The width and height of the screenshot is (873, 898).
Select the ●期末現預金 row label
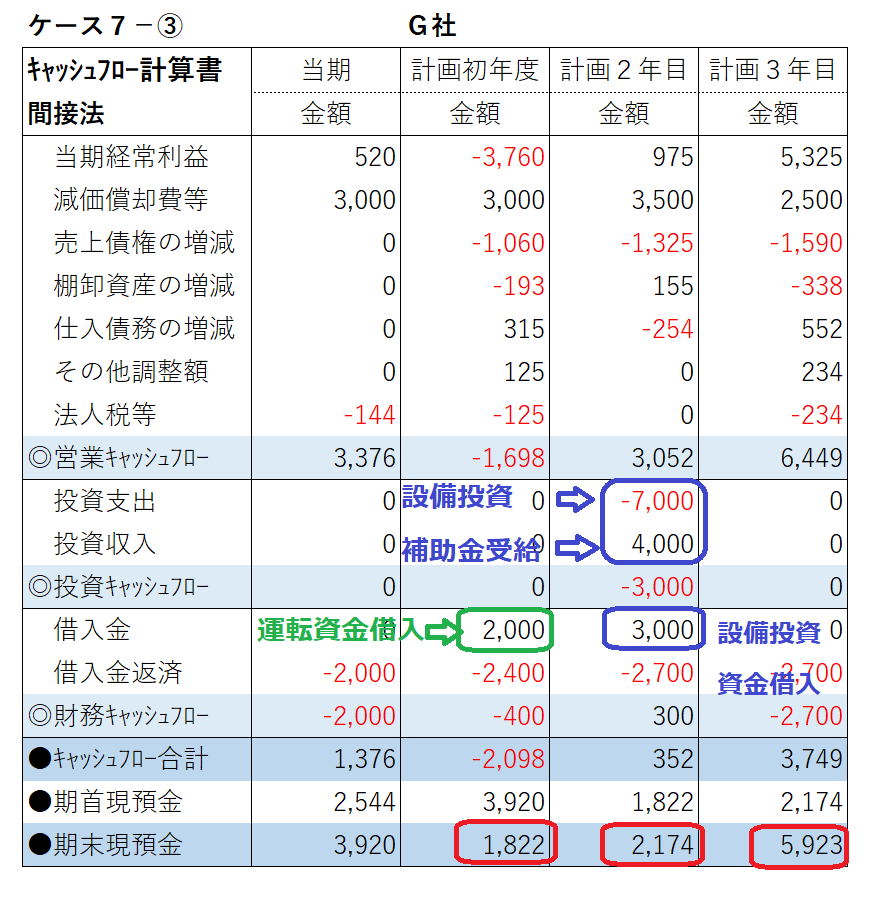(105, 845)
